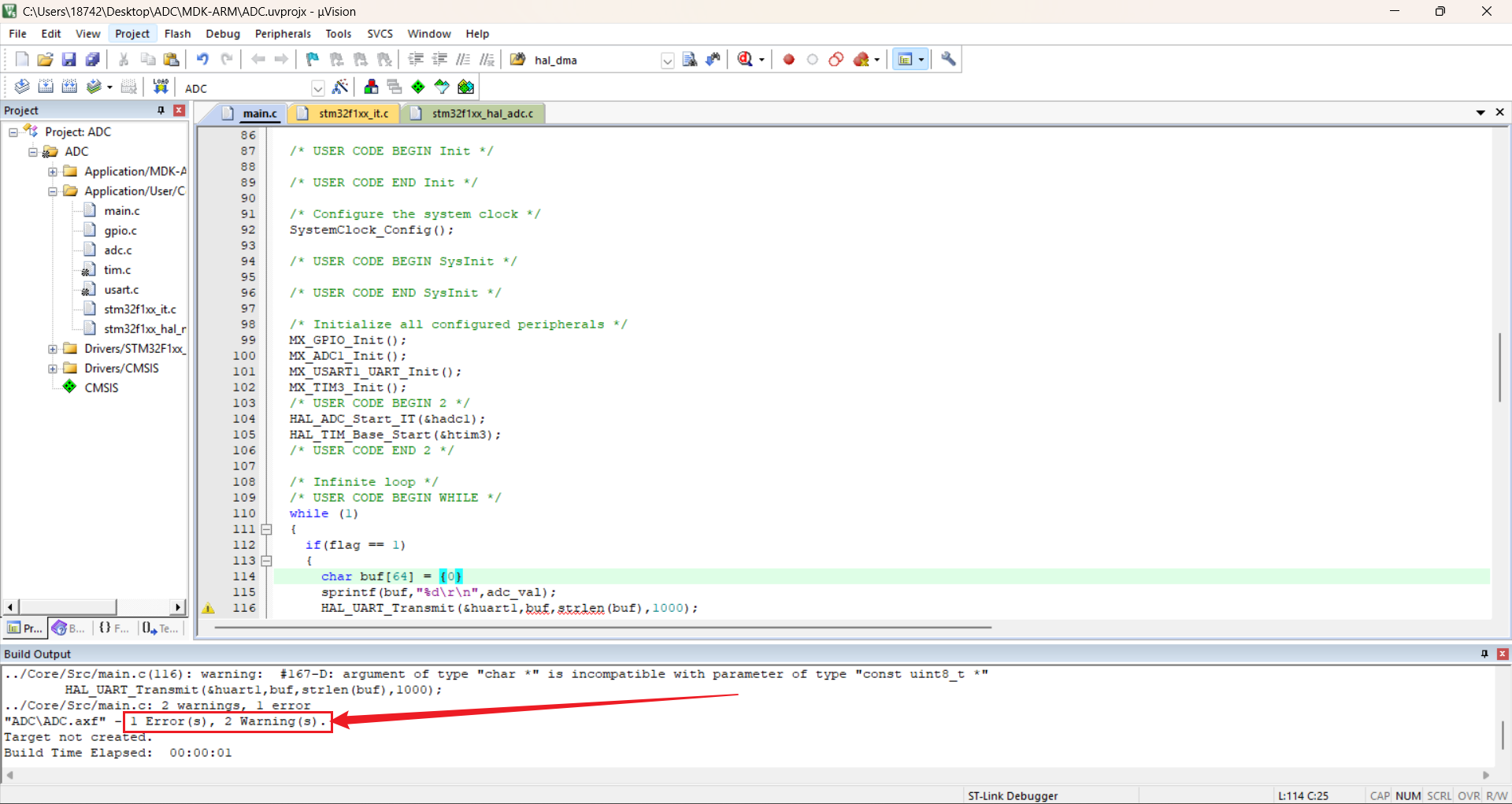Click the Manage Run-Time Environment green diamond
This screenshot has width=1512, height=804.
(x=418, y=87)
